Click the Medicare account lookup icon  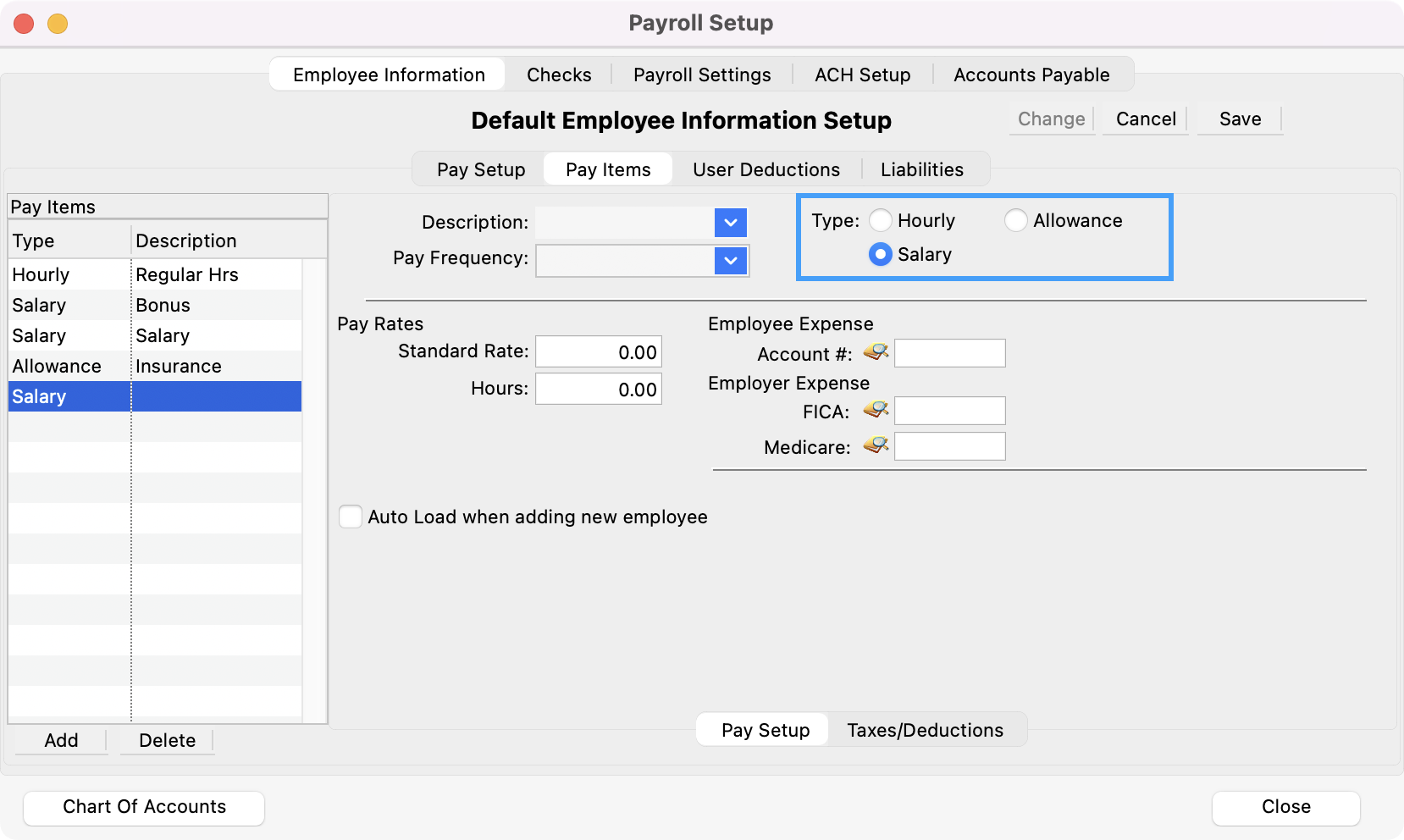[876, 445]
